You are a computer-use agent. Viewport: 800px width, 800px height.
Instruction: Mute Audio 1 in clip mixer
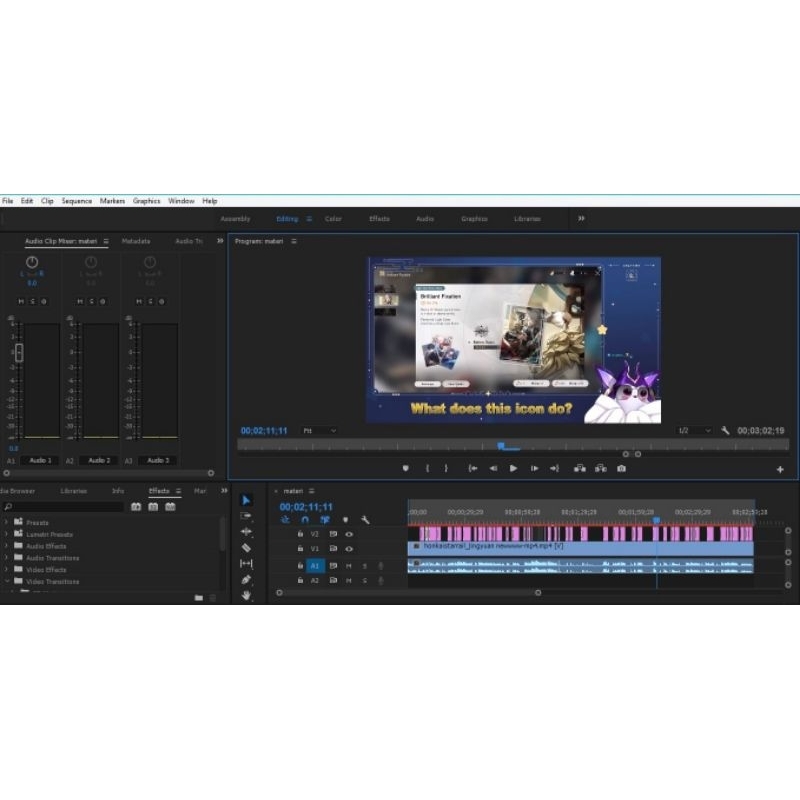click(x=21, y=302)
